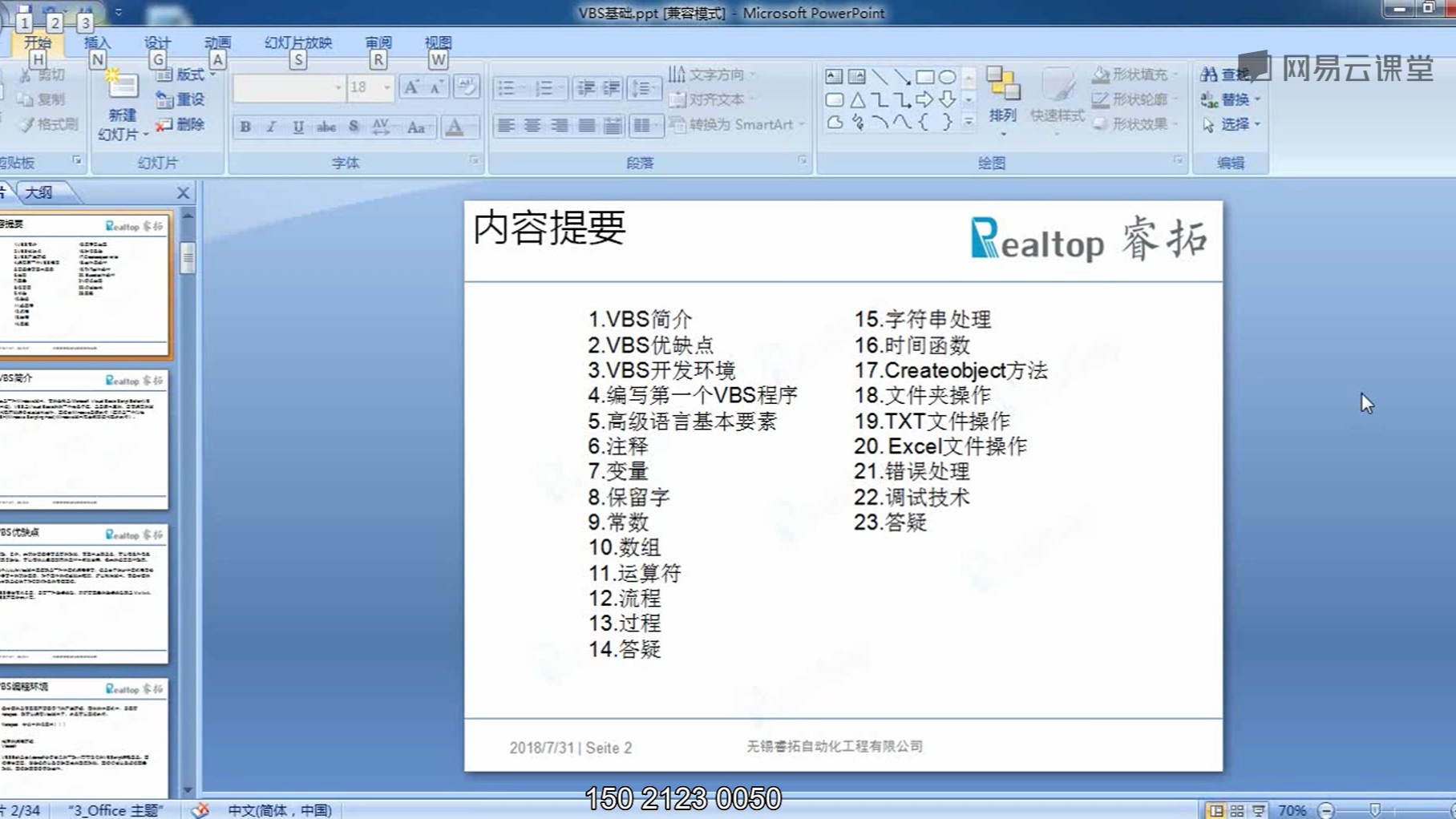The width and height of the screenshot is (1456, 819).
Task: Pick font color with the A swatch
Action: click(459, 127)
